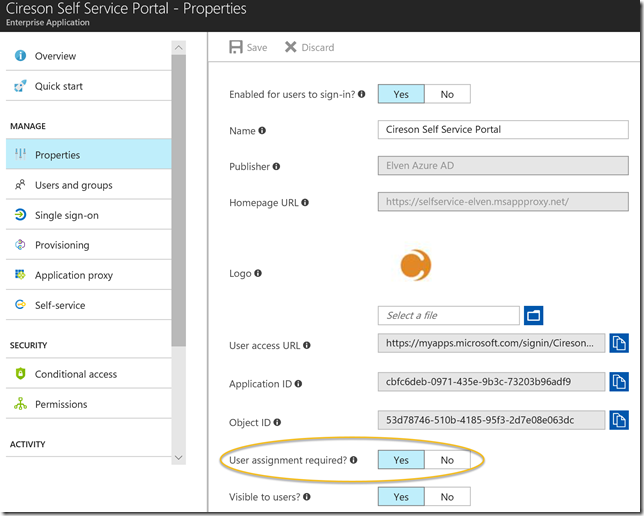Click info icon beside Name label
Viewport: 644px width, 516px height.
click(262, 130)
